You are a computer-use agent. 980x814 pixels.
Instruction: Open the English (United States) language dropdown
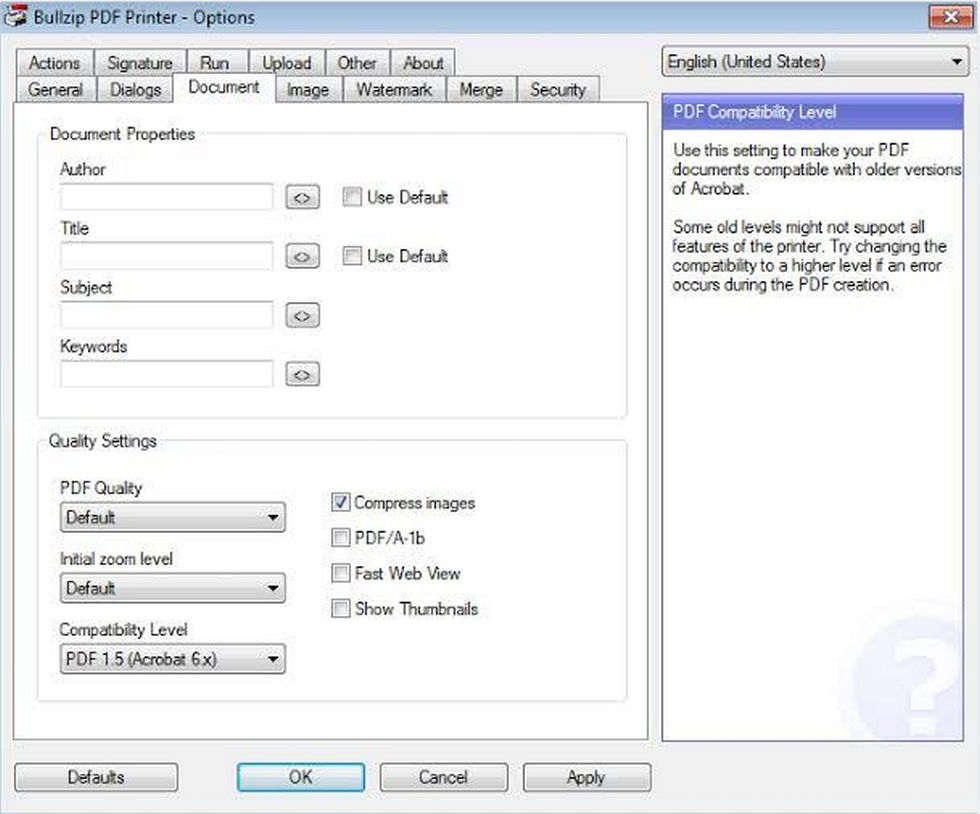tap(815, 61)
